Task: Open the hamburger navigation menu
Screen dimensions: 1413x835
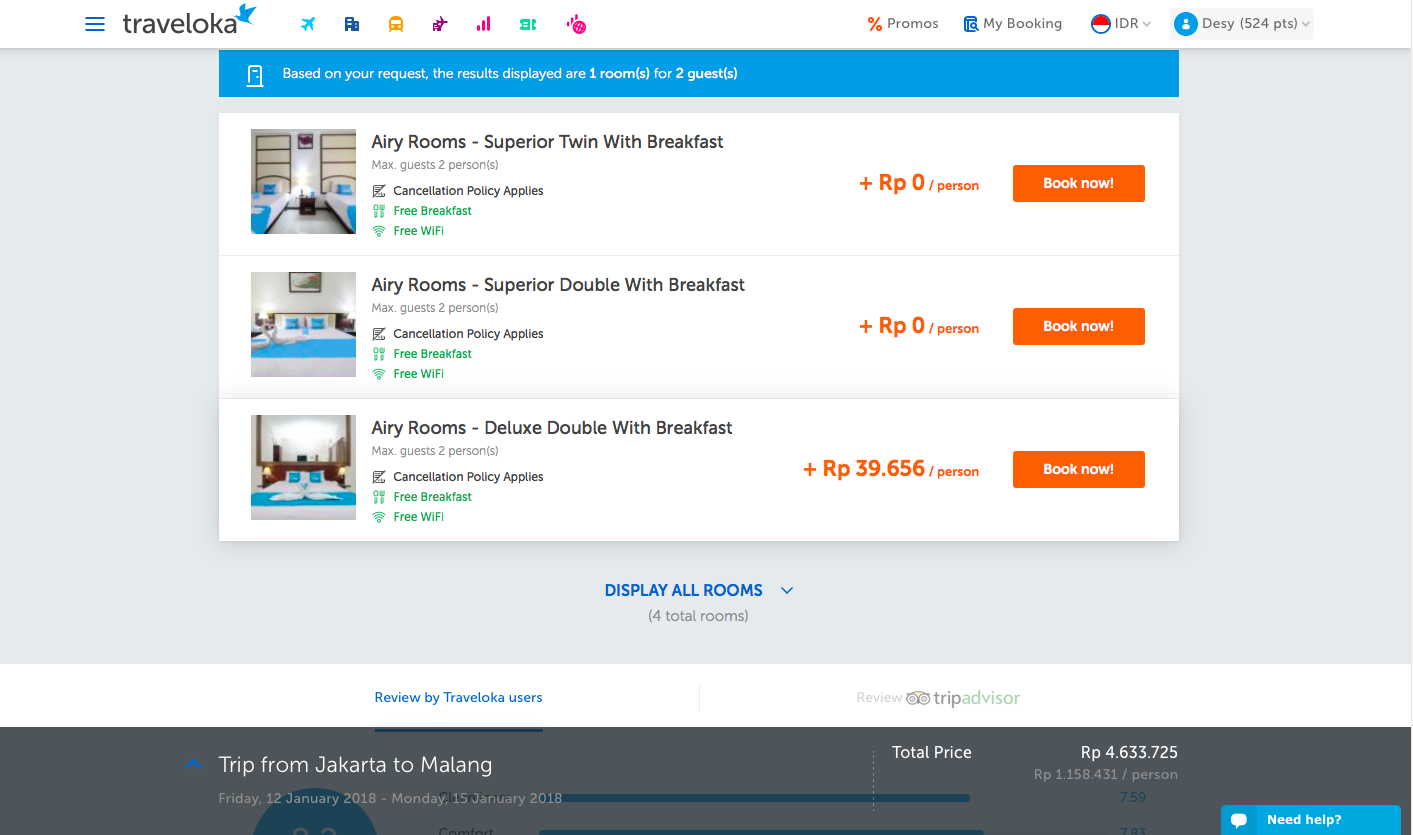Action: pos(95,24)
